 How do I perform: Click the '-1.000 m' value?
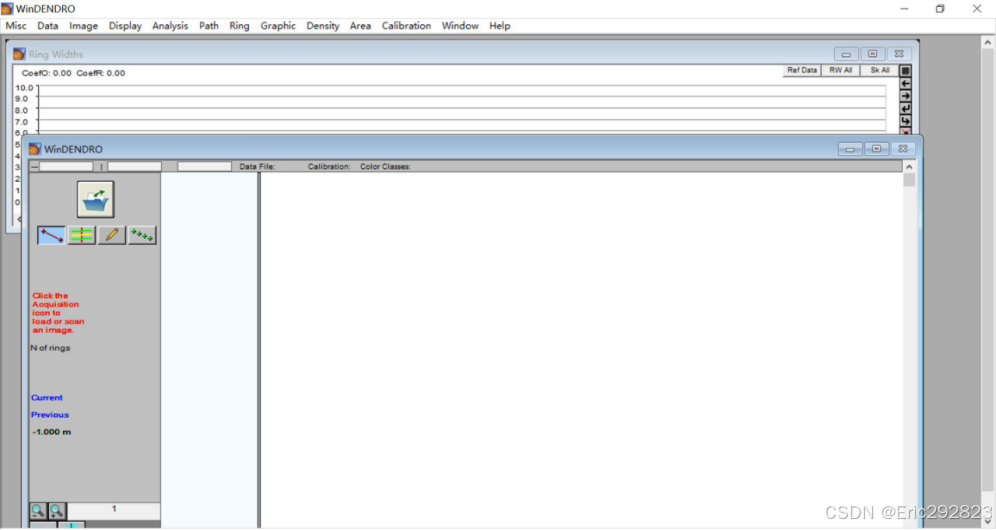[x=51, y=432]
